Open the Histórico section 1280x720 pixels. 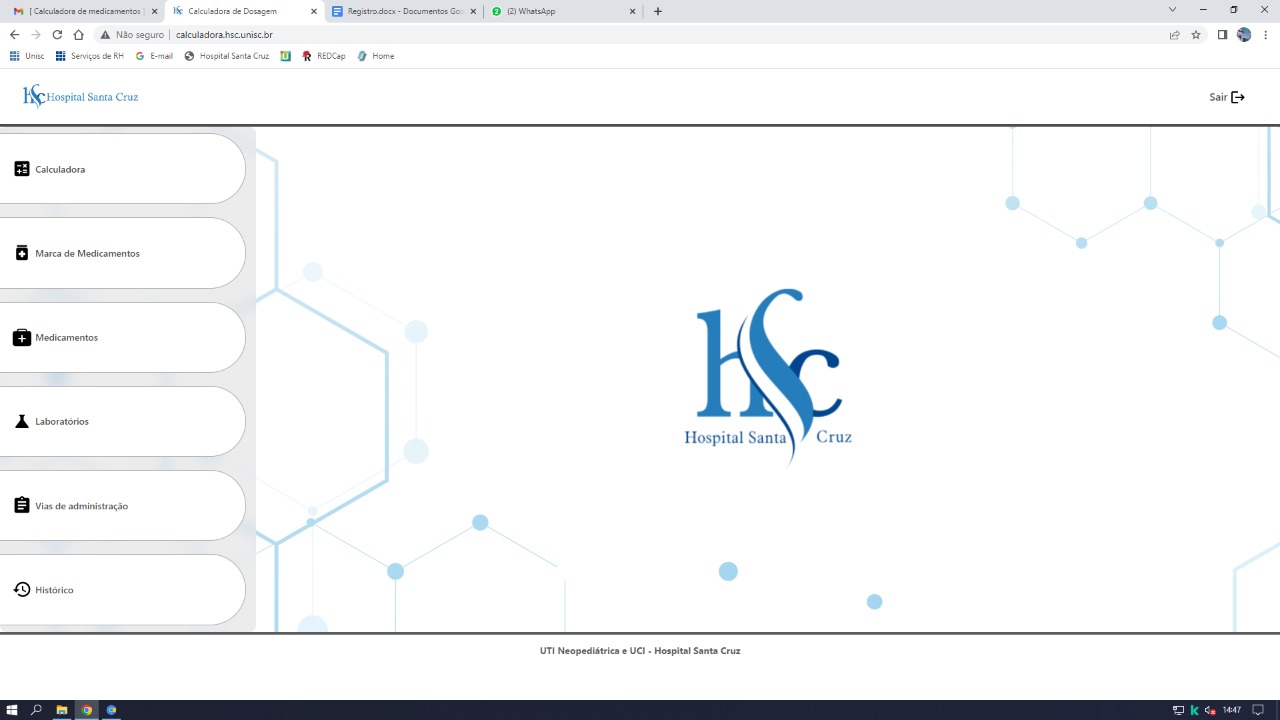[x=122, y=590]
